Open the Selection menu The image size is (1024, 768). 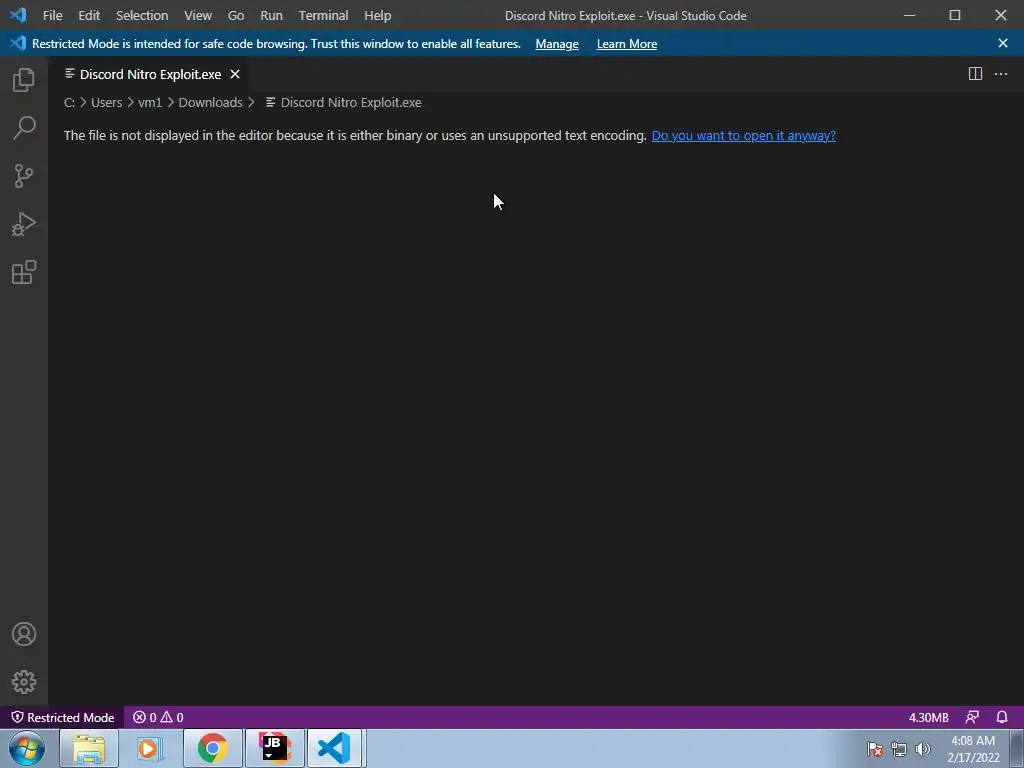[x=142, y=15]
